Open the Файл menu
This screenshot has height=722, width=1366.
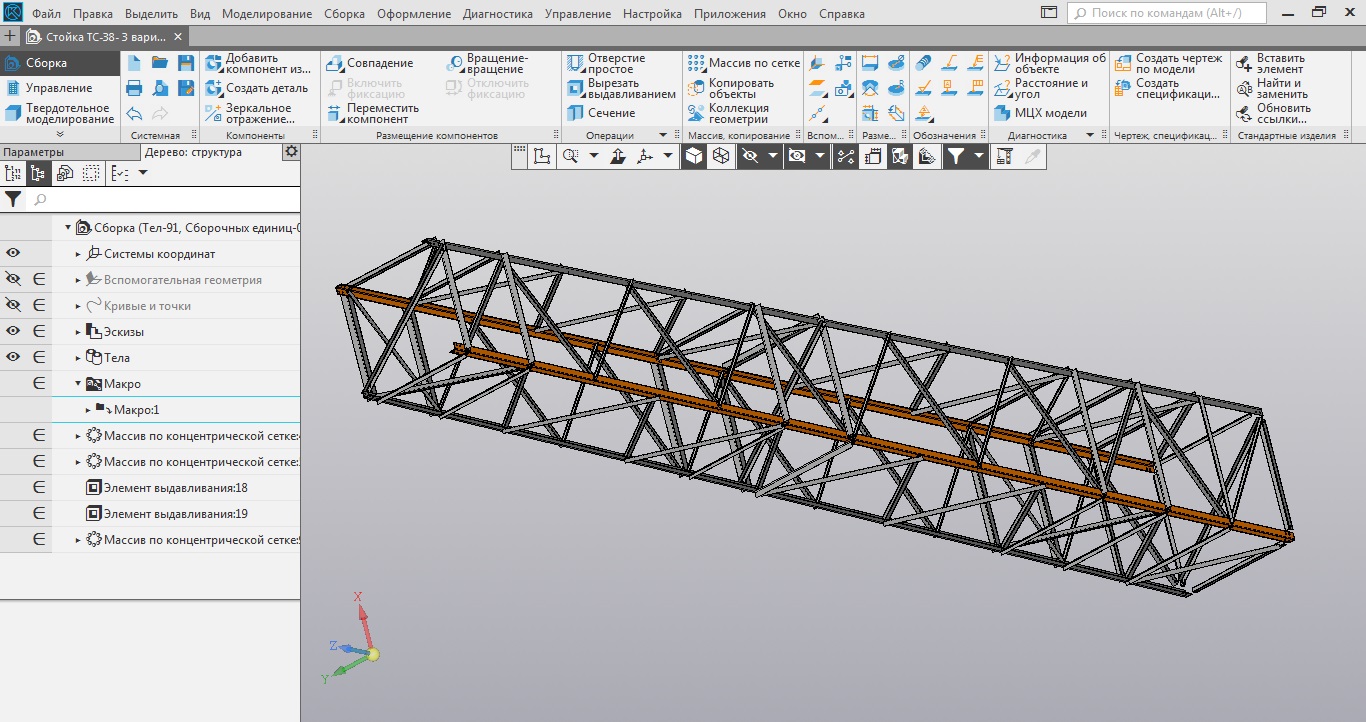point(46,14)
